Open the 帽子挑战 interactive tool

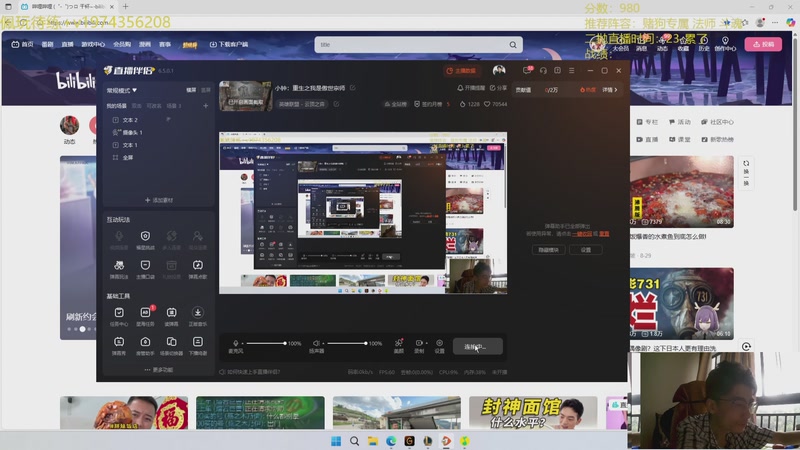click(x=145, y=239)
